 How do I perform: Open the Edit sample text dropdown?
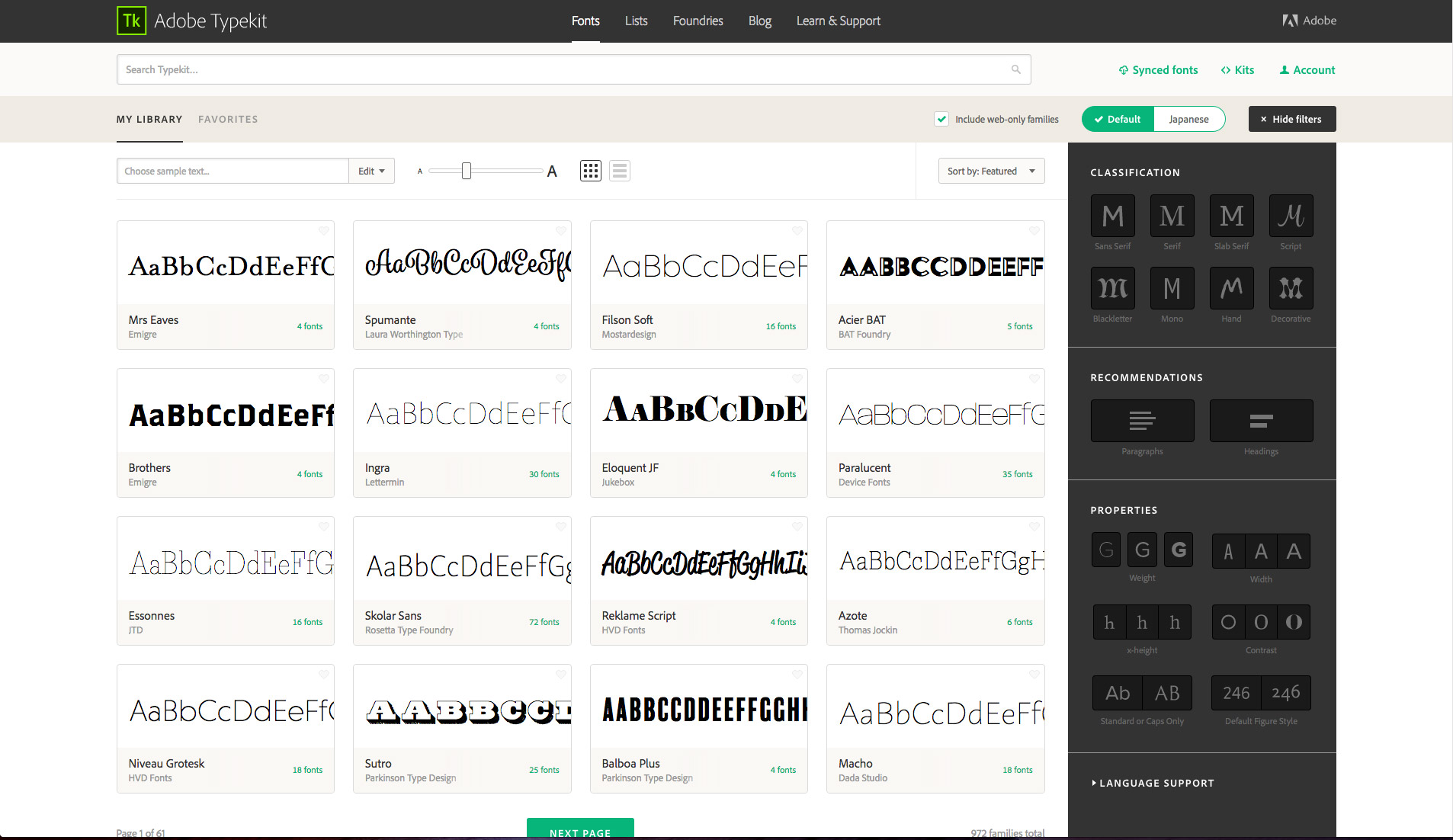pos(371,171)
